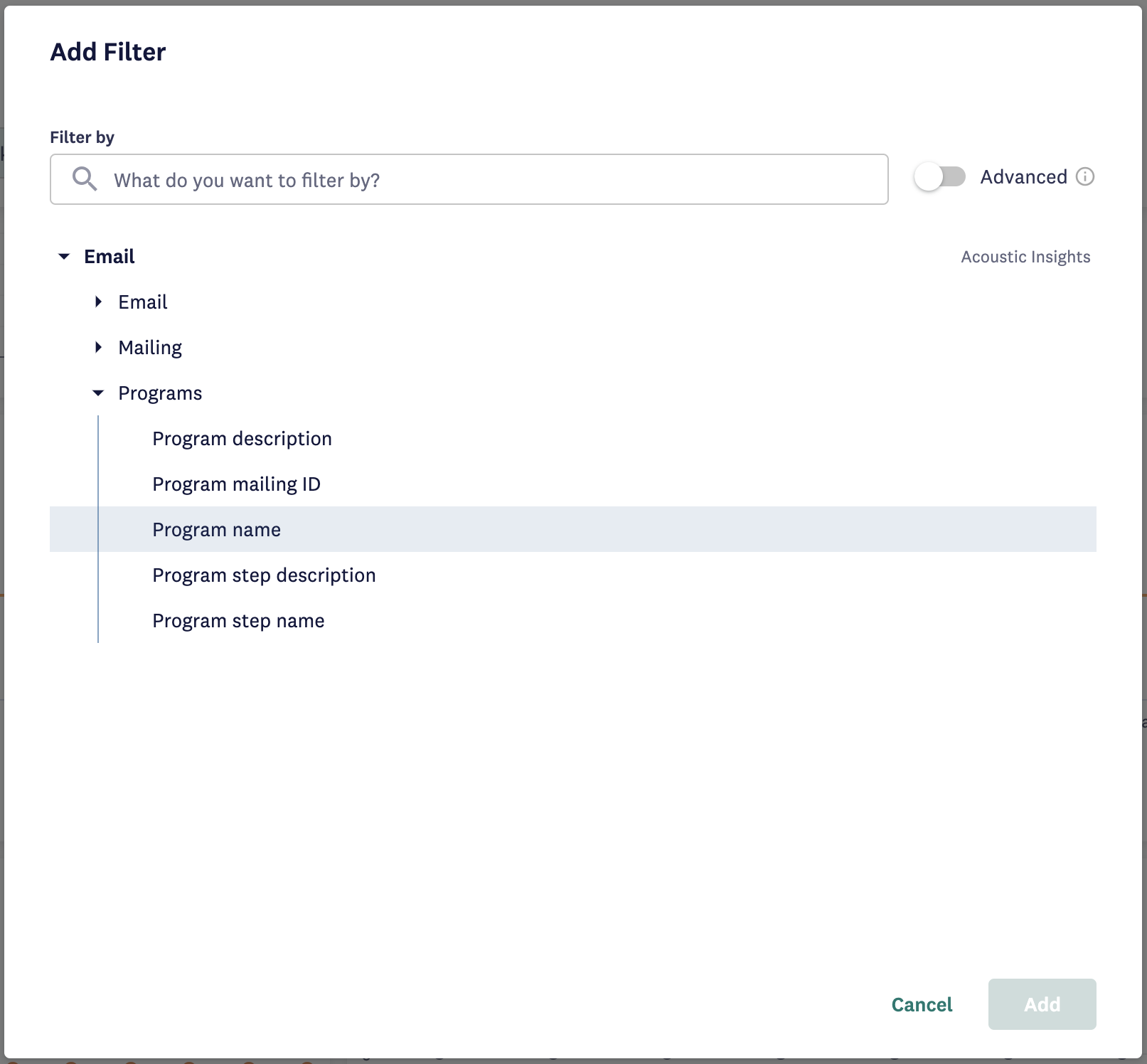Click the Mailing group label
This screenshot has height=1064, width=1147.
[150, 348]
